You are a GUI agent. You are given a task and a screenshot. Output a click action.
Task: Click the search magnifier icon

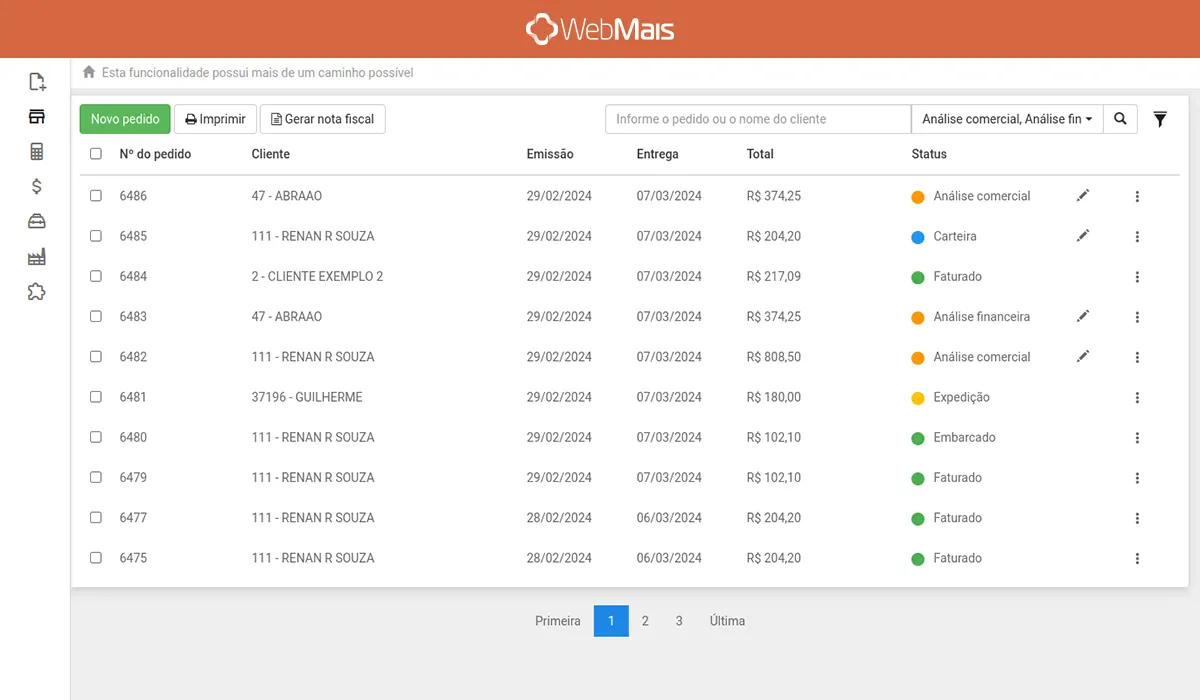point(1120,118)
